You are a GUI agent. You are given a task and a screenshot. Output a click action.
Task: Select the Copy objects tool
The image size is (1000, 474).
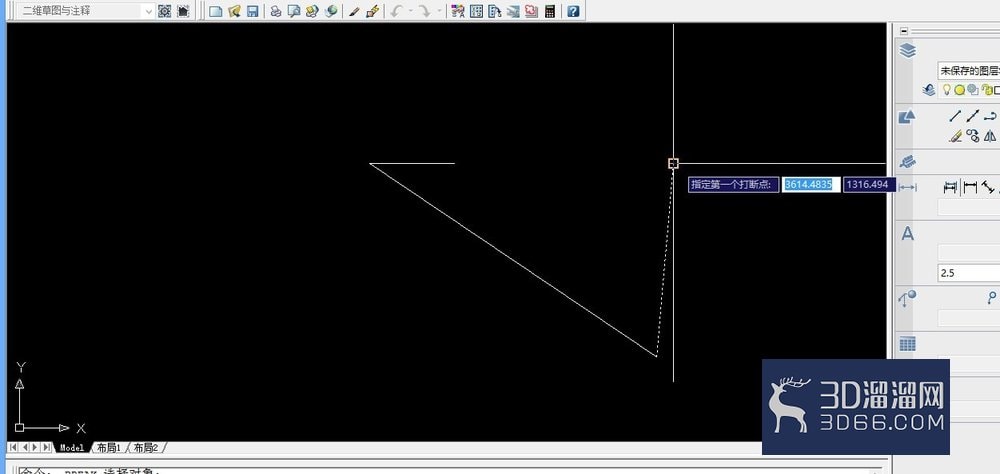[972, 135]
